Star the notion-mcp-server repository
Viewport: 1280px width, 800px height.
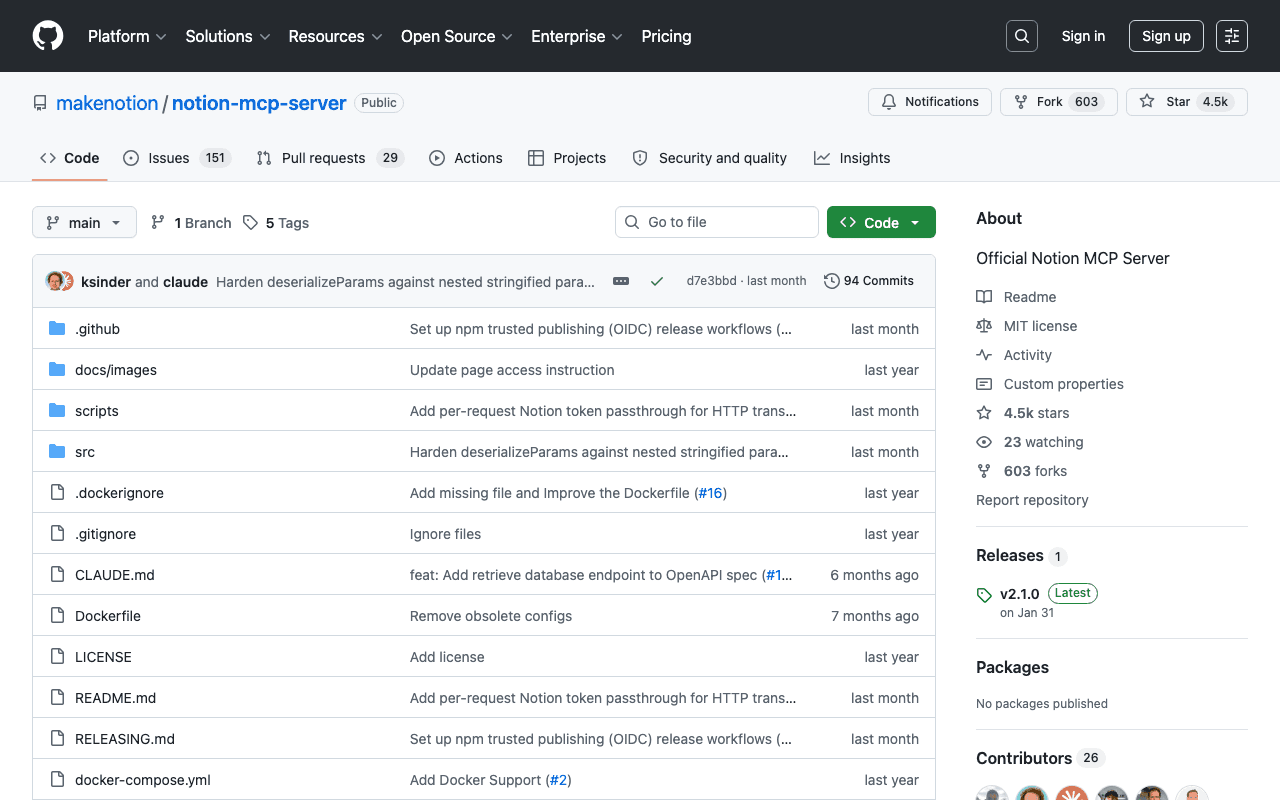click(1186, 102)
